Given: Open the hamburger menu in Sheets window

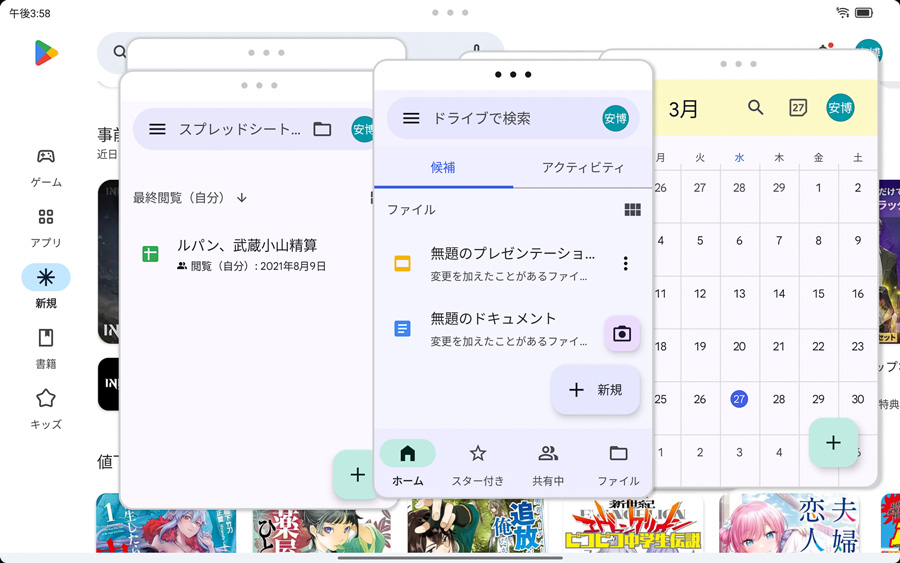Looking at the screenshot, I should pos(157,129).
